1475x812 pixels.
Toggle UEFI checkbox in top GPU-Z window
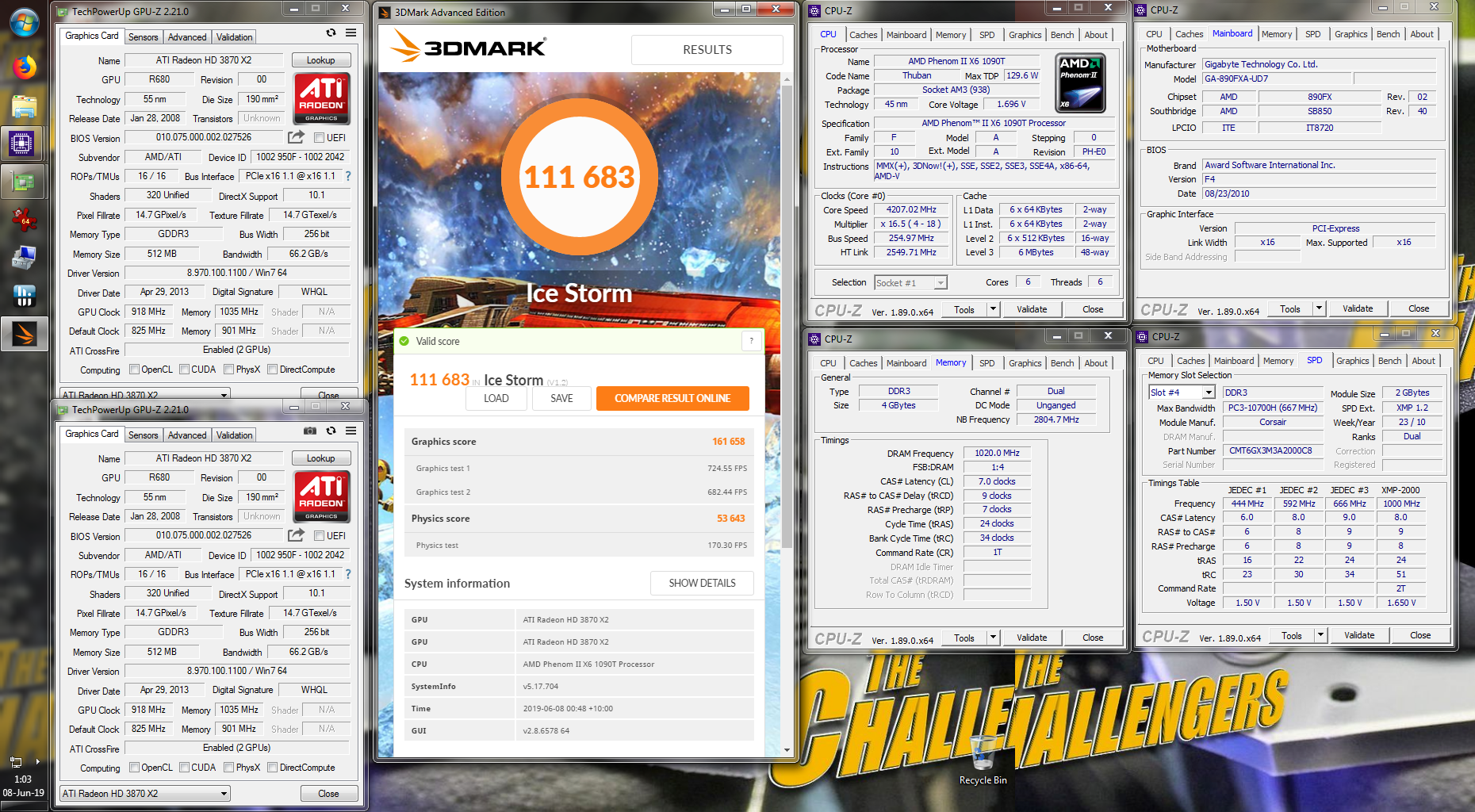319,138
